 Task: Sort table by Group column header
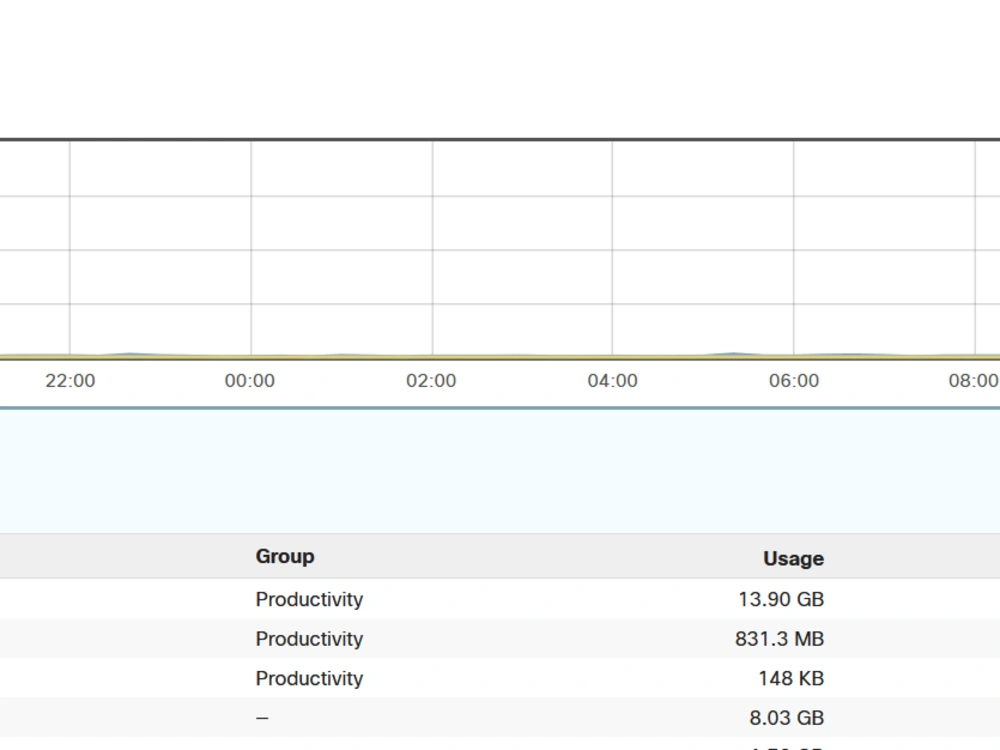[285, 556]
